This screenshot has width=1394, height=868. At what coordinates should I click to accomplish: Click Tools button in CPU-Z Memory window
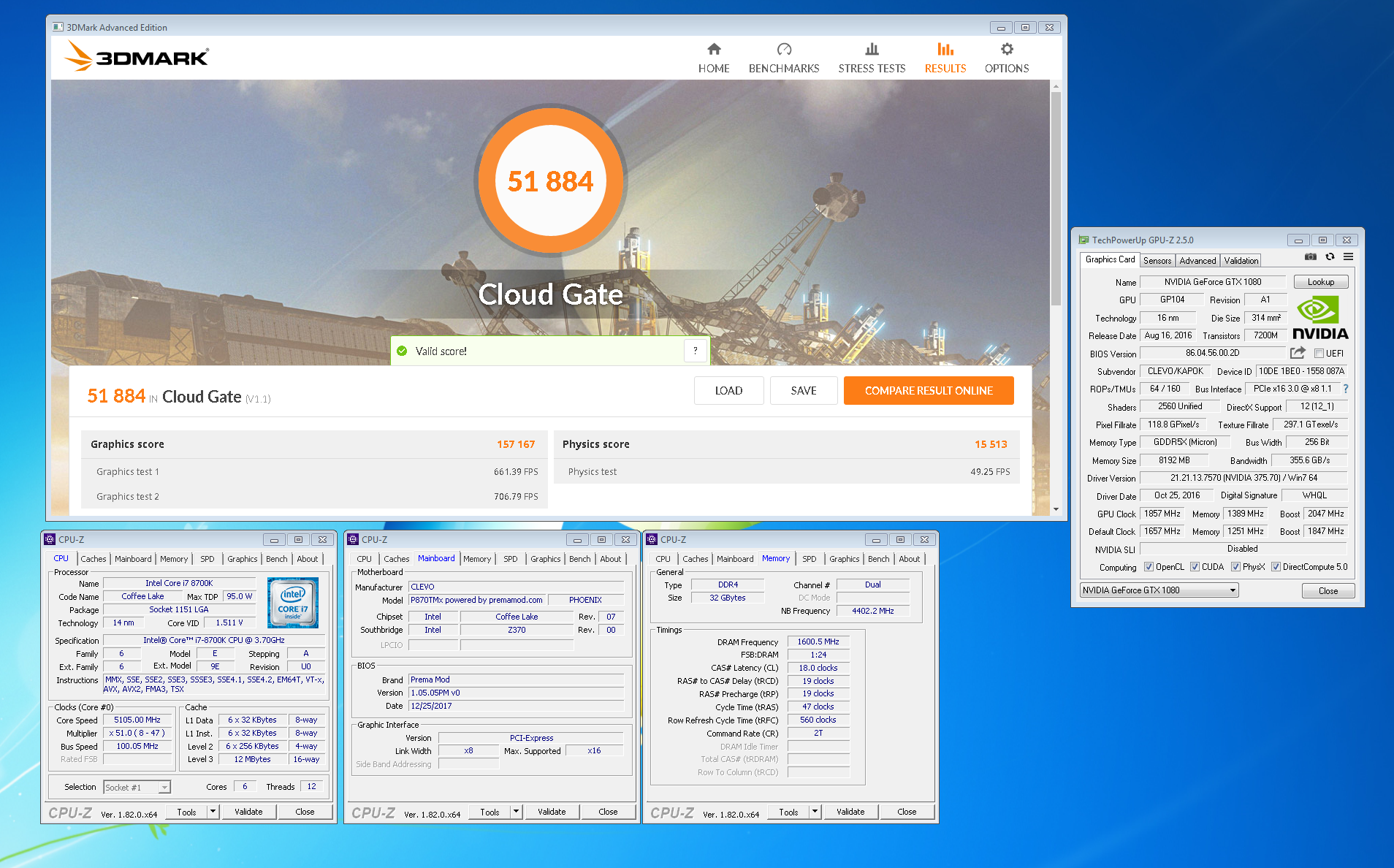tap(788, 812)
